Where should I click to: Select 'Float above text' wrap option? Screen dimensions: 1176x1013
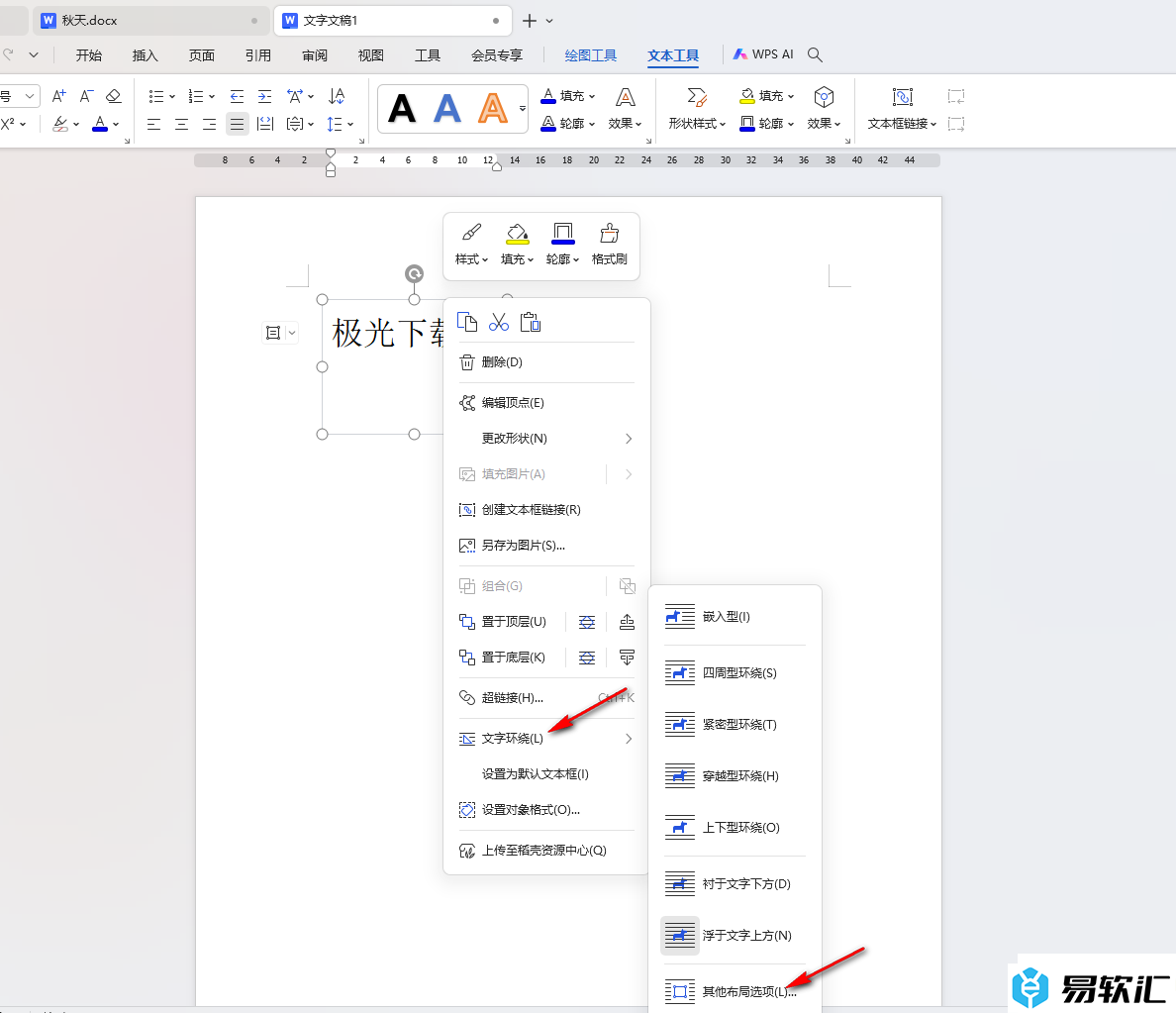click(x=733, y=935)
